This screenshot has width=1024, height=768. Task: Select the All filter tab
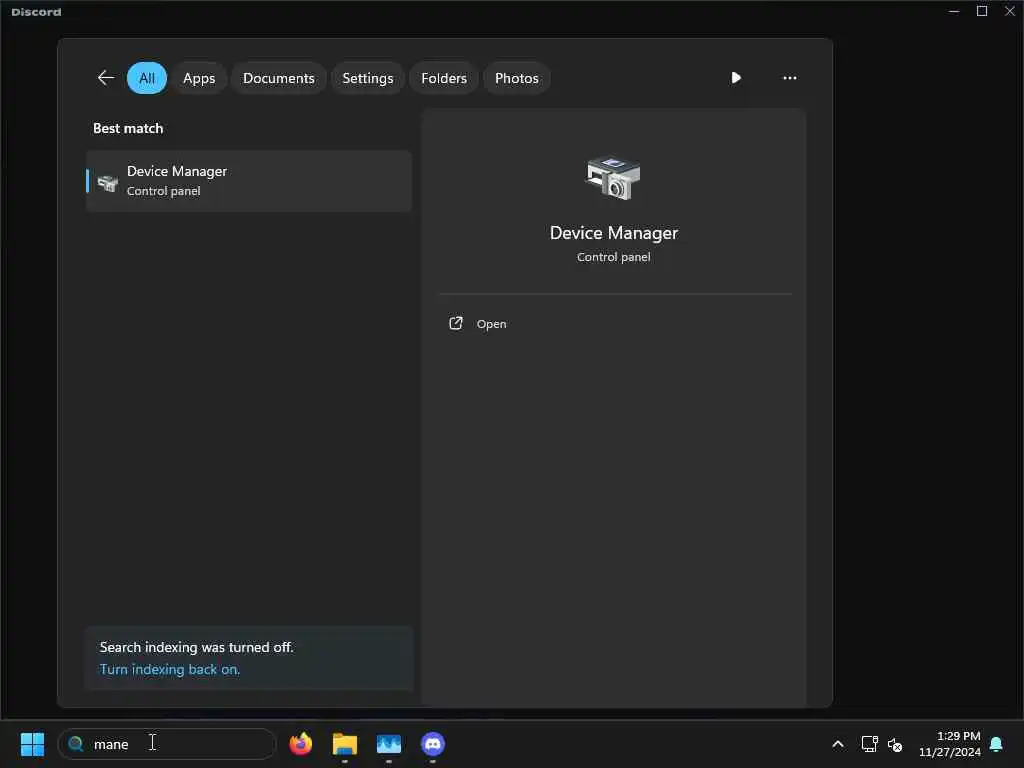click(147, 78)
